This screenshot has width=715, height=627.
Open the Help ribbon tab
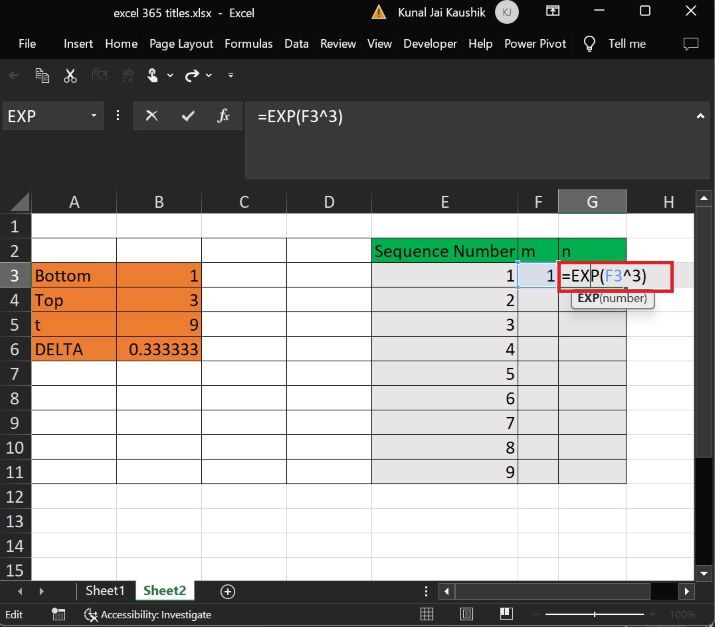(480, 44)
